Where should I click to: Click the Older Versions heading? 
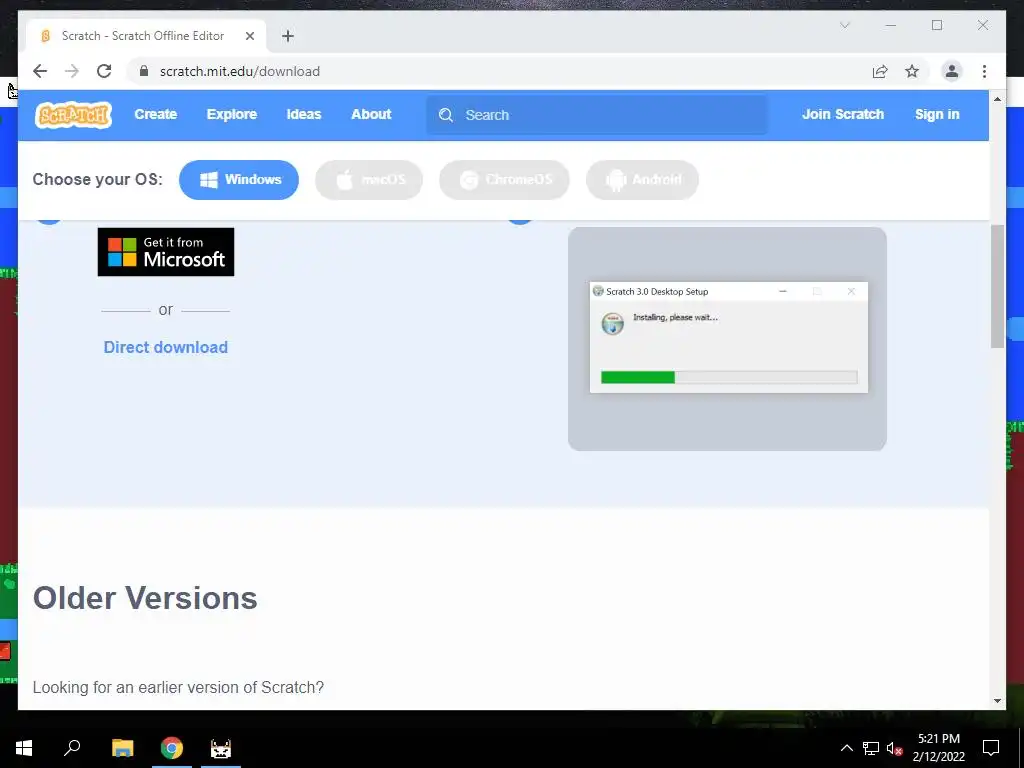point(145,598)
